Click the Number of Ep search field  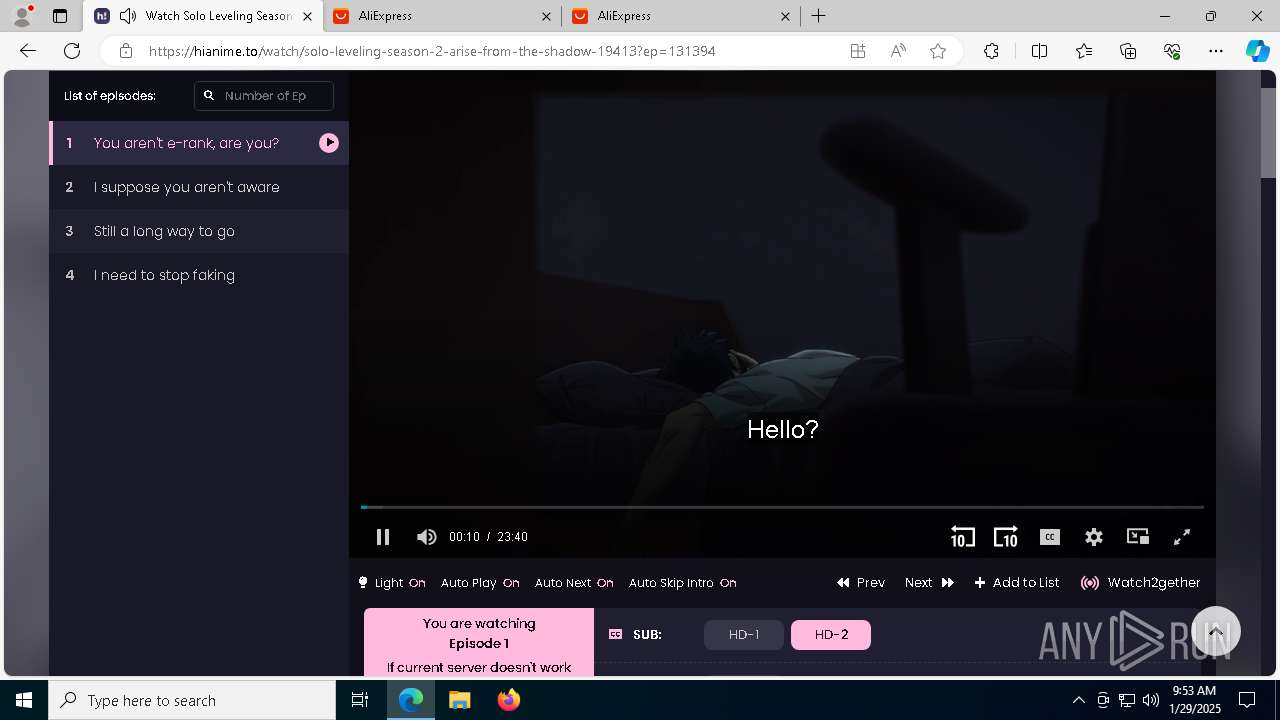(264, 96)
